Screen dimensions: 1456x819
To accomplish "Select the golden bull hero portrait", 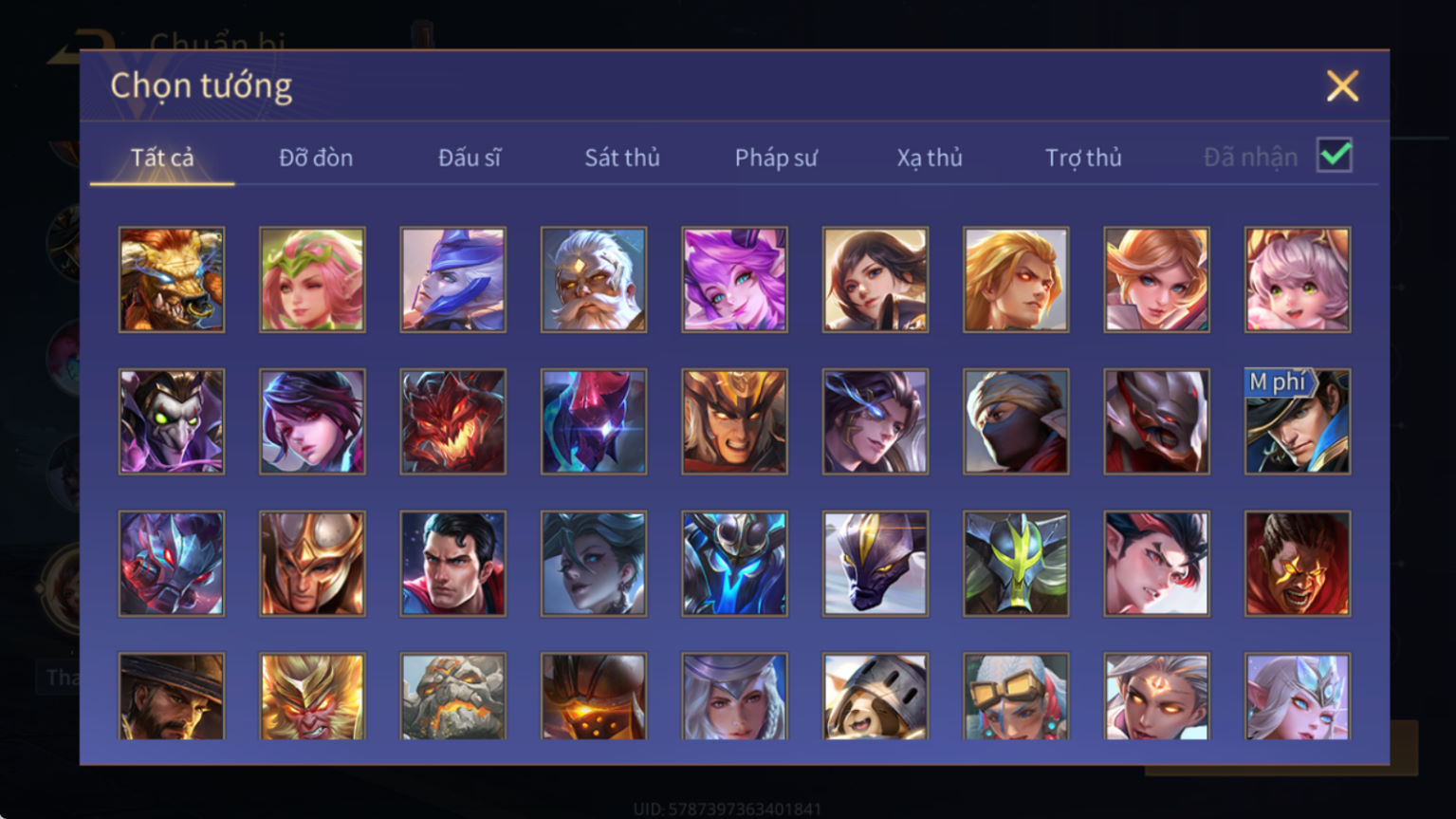I will 172,279.
